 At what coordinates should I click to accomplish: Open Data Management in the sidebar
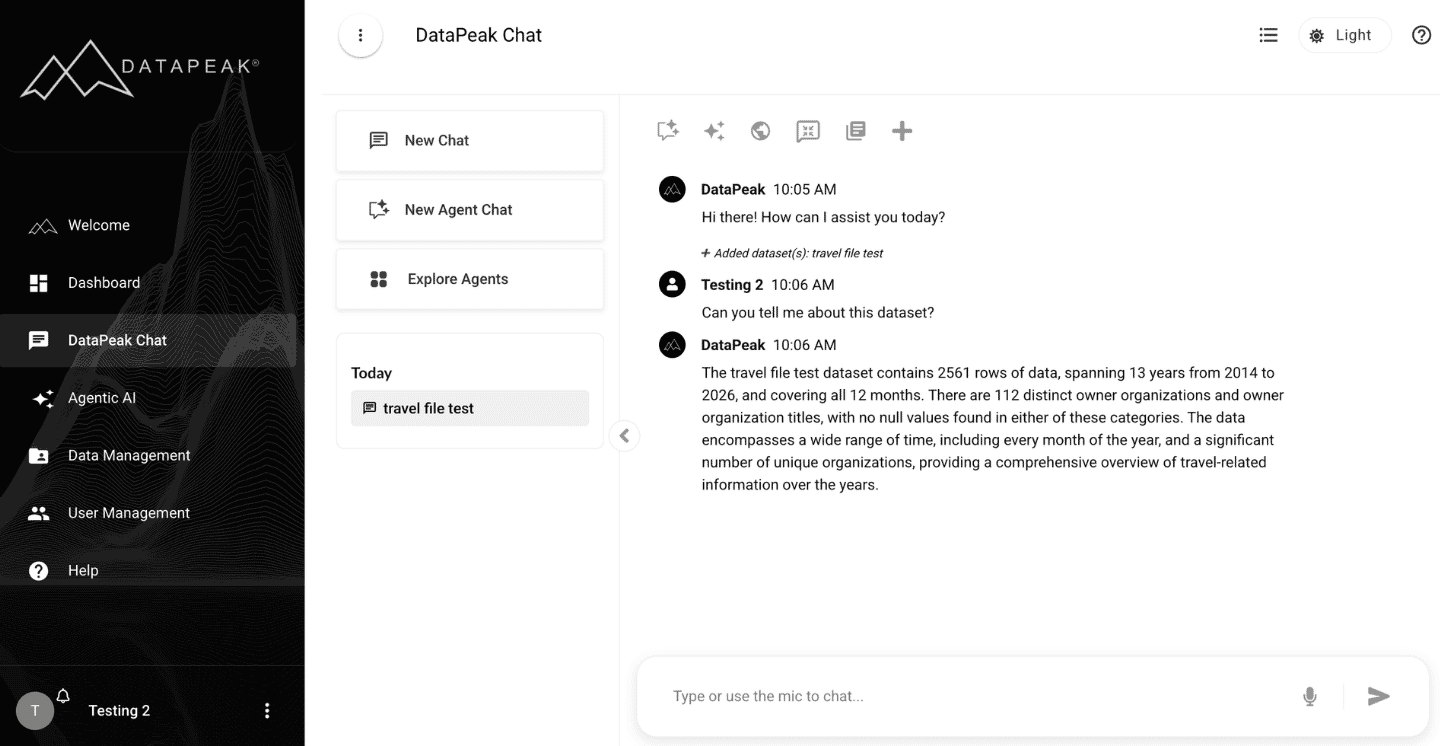[x=148, y=456]
